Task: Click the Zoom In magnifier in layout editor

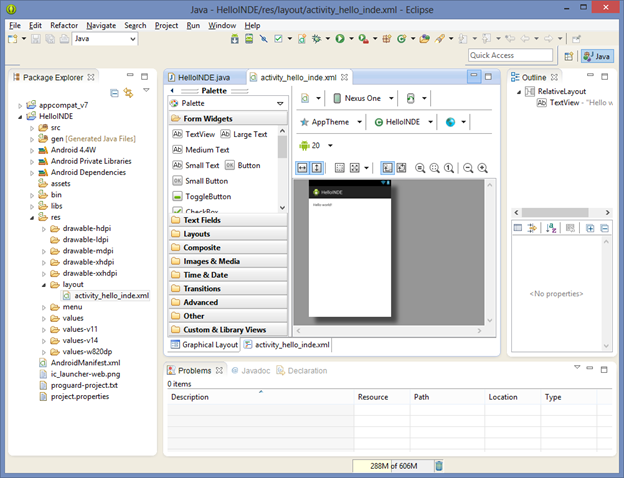Action: [x=483, y=168]
